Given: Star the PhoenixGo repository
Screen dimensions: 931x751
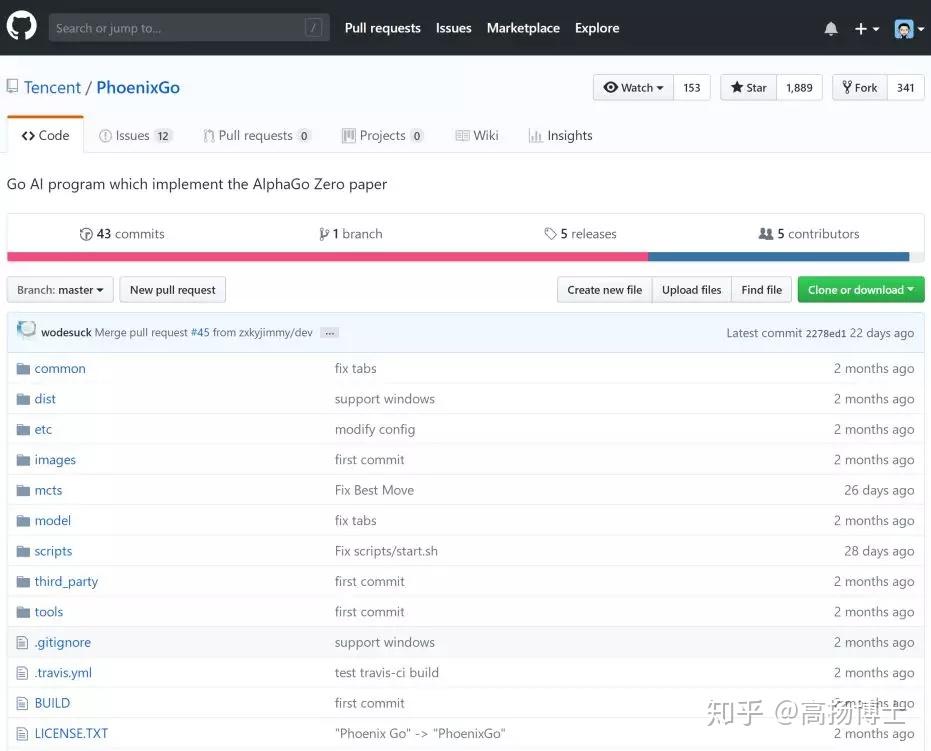Looking at the screenshot, I should click(748, 88).
